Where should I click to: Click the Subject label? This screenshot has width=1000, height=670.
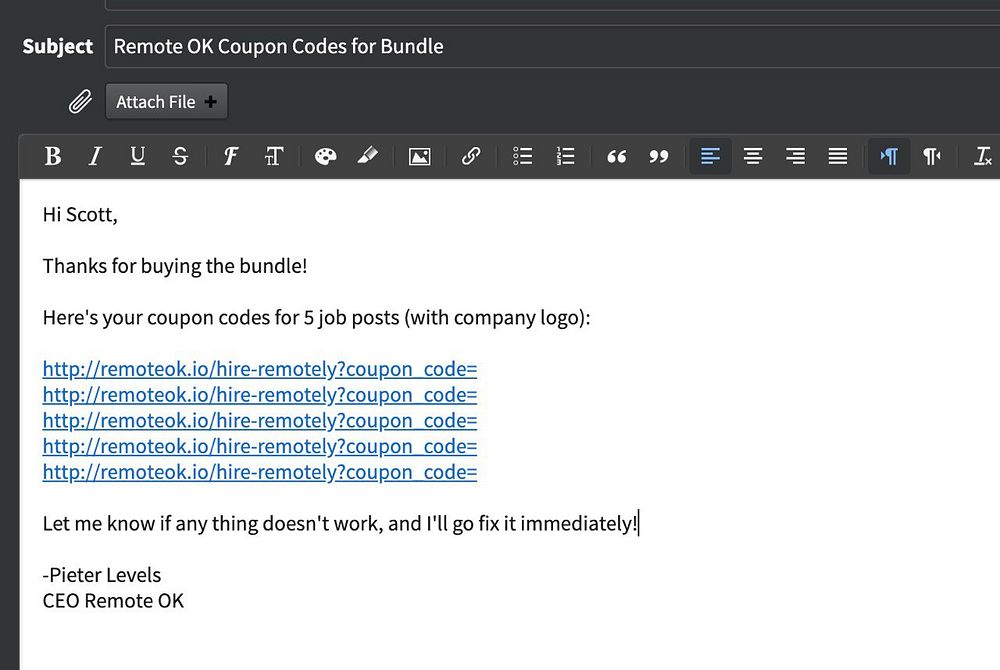tap(57, 47)
